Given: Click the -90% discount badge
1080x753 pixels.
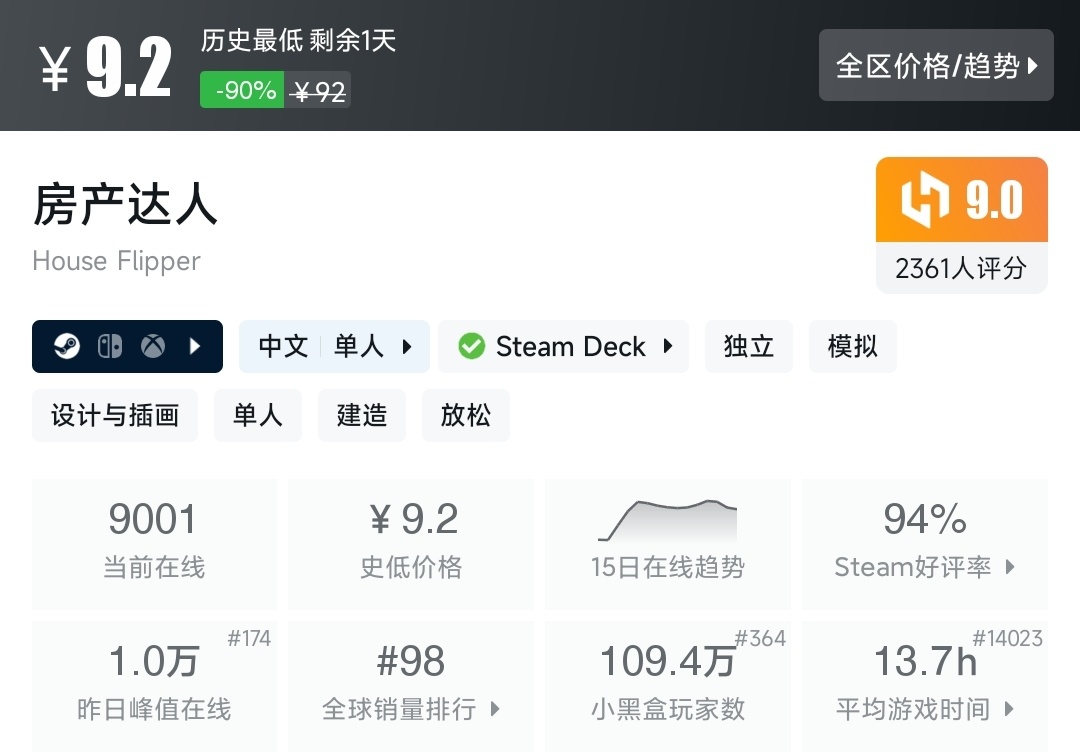Looking at the screenshot, I should [x=242, y=90].
